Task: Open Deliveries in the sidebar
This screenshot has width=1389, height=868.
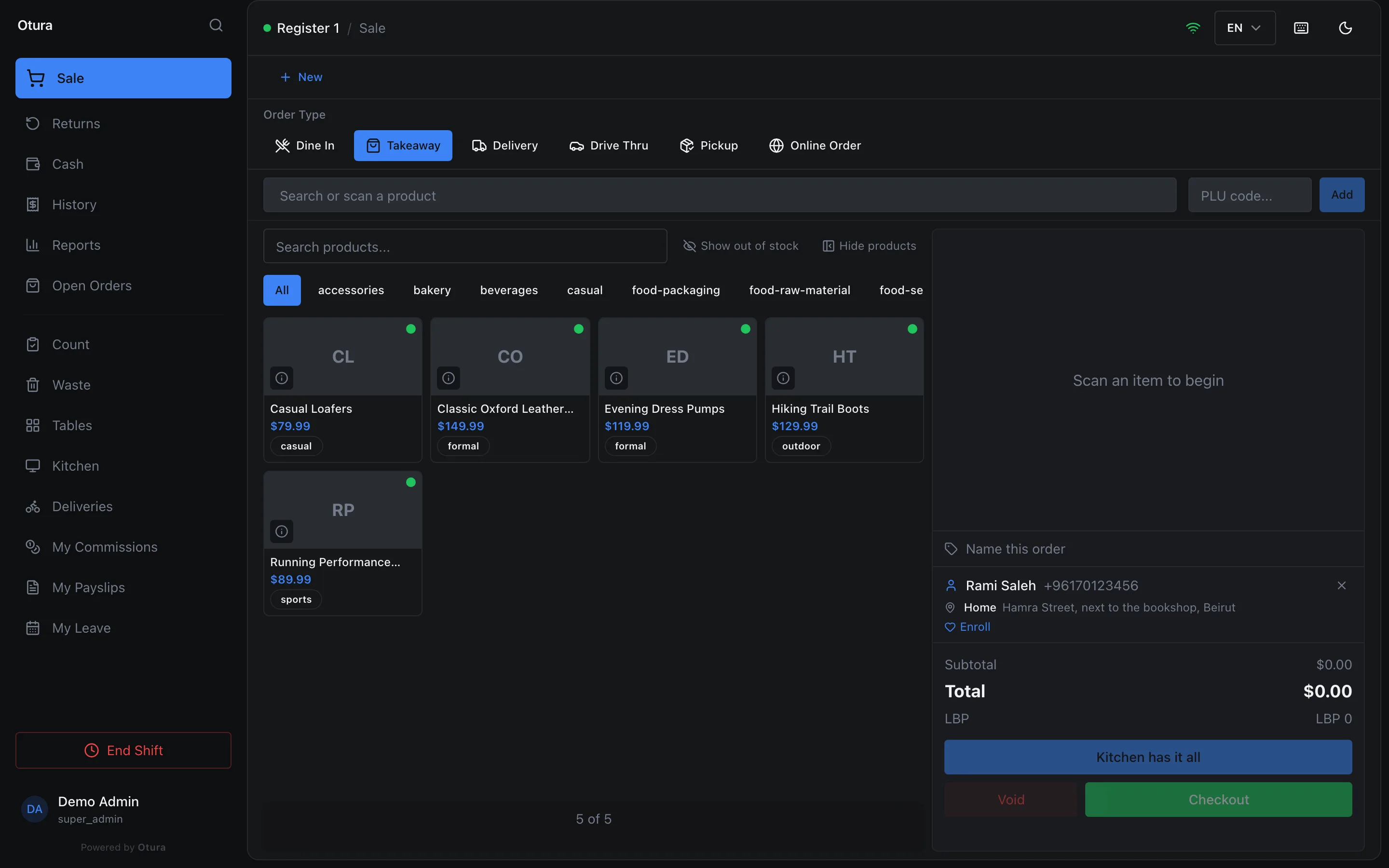Action: (x=123, y=506)
